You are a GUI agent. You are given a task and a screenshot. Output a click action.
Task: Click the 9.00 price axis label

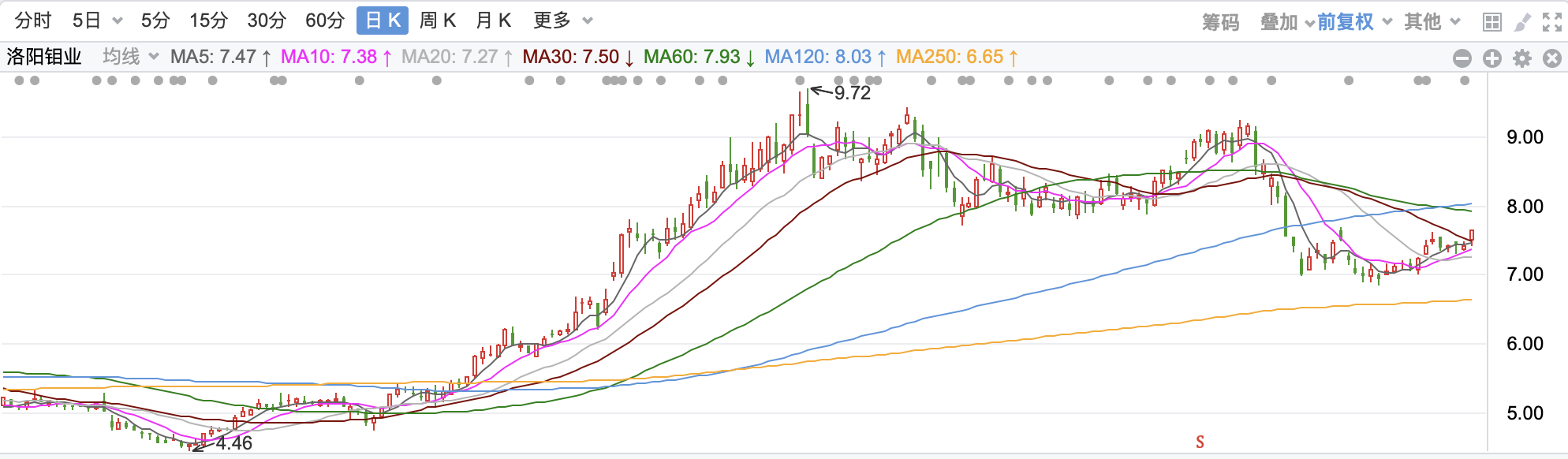point(1525,137)
